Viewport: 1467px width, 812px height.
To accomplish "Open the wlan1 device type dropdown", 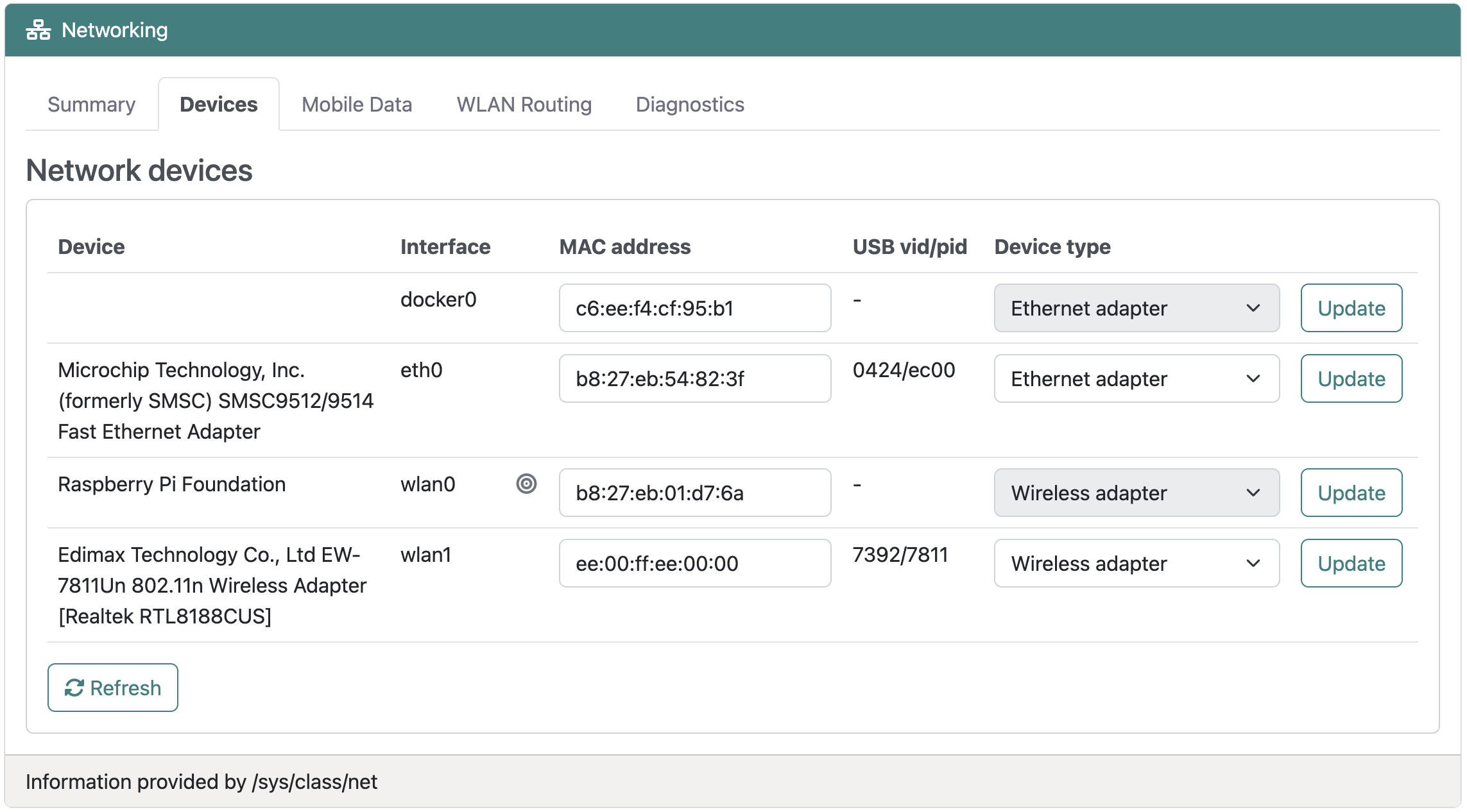I will point(1137,563).
